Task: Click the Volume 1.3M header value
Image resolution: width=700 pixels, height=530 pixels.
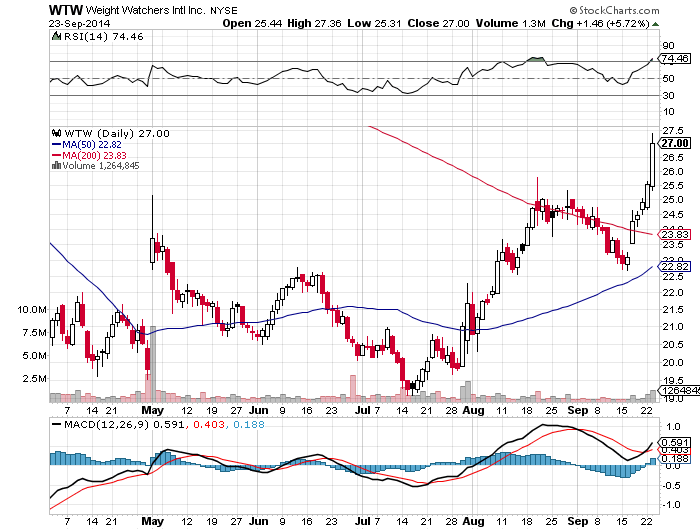Action: [510, 23]
